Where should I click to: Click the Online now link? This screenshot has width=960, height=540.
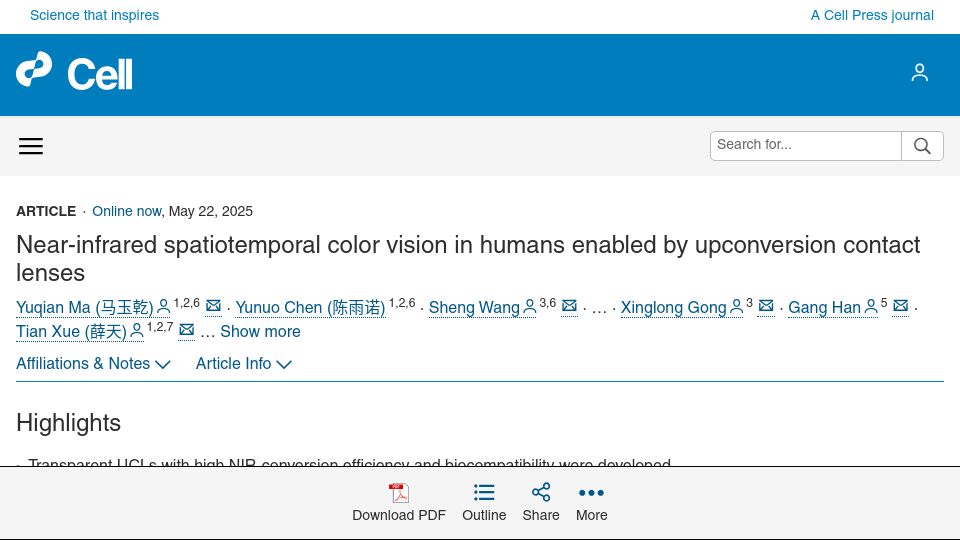click(127, 211)
